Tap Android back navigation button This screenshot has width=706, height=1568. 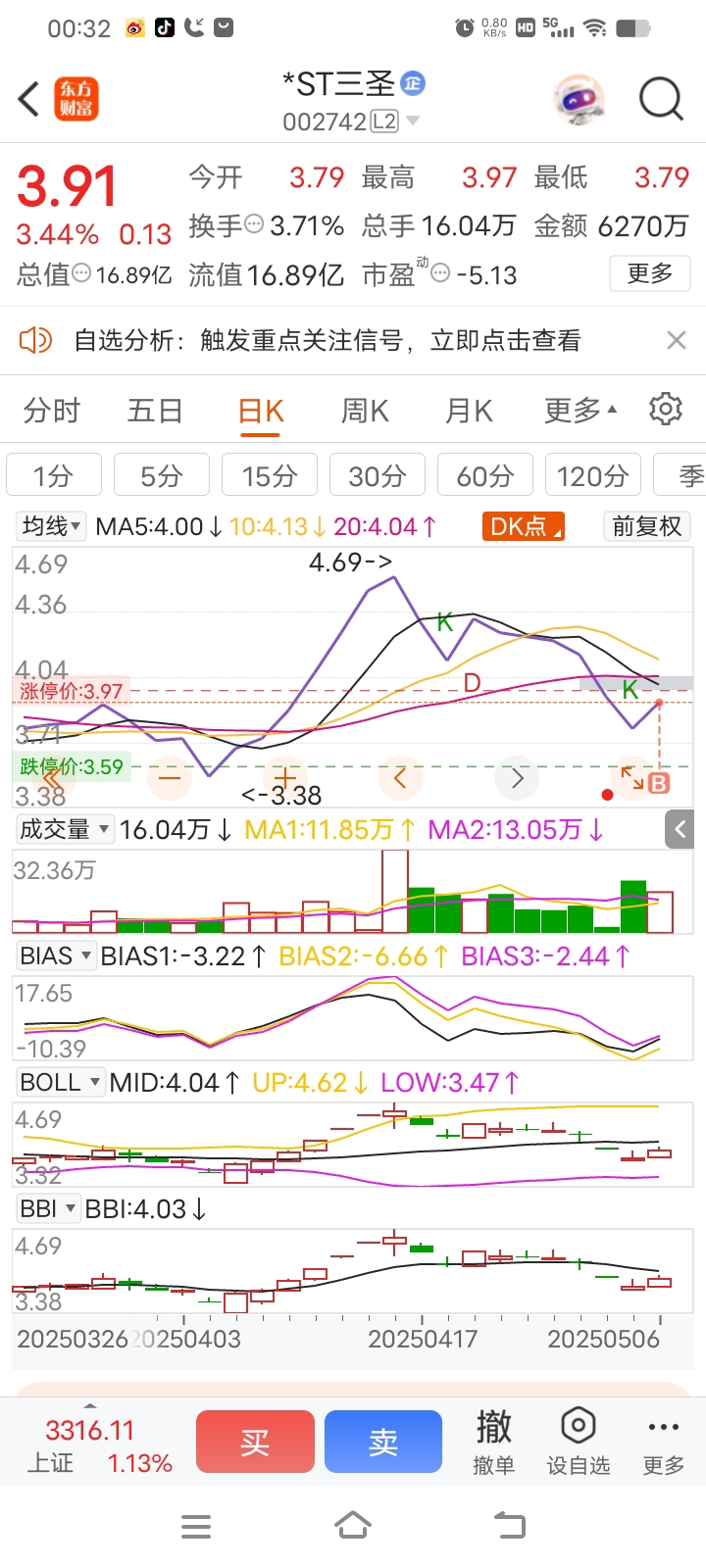click(x=510, y=1526)
